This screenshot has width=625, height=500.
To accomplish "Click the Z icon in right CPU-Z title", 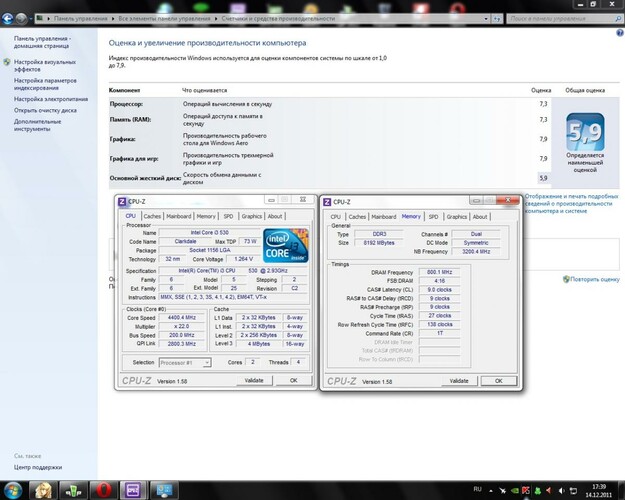I will 327,202.
